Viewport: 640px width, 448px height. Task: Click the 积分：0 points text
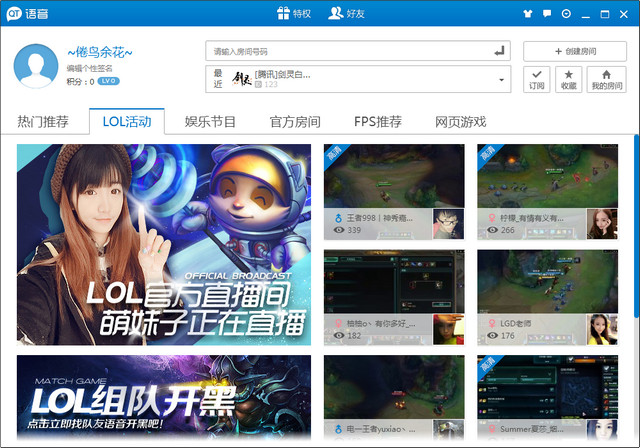coord(80,82)
